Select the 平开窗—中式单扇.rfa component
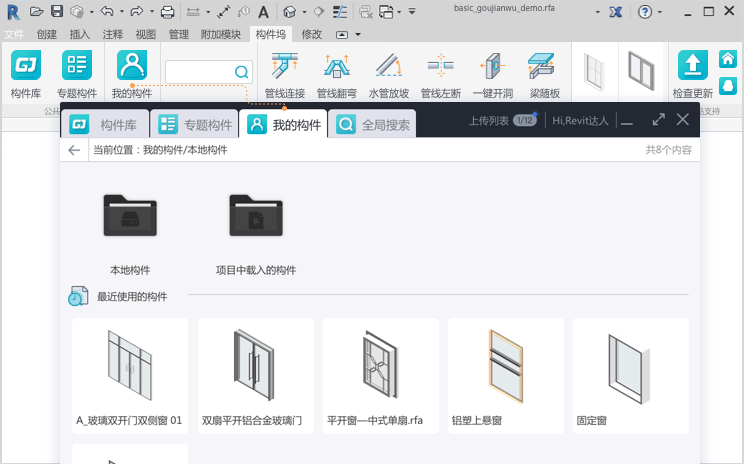Image resolution: width=744 pixels, height=464 pixels. [x=381, y=376]
